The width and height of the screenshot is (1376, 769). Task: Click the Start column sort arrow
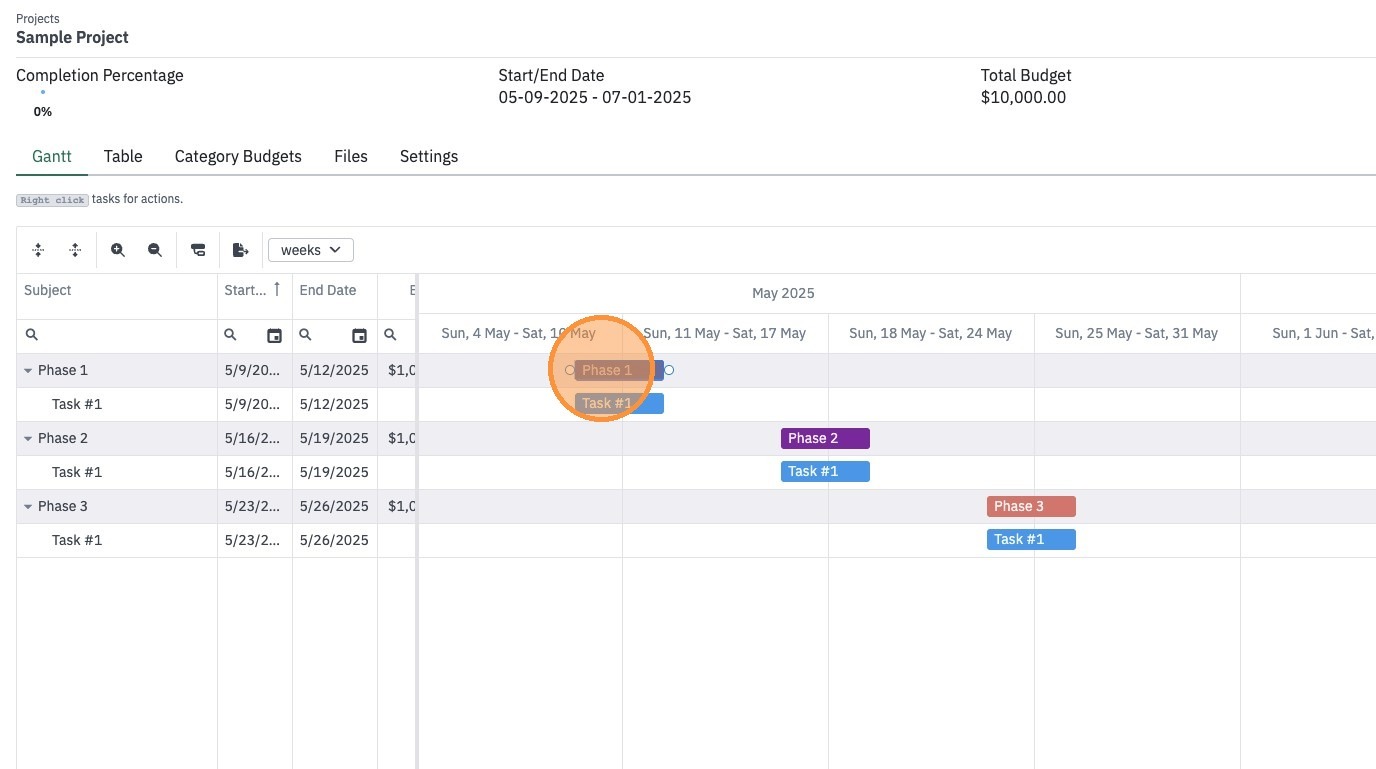point(277,290)
